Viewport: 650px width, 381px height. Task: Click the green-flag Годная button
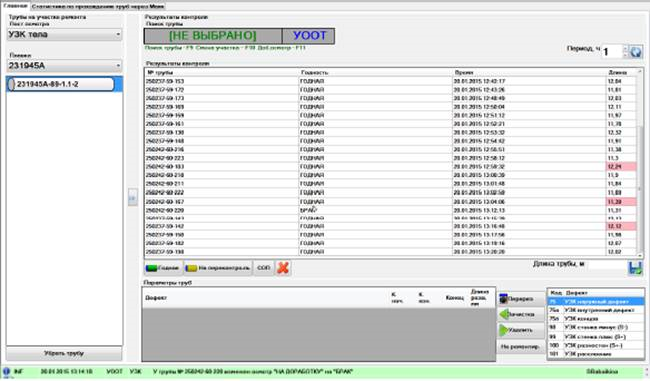pos(163,268)
